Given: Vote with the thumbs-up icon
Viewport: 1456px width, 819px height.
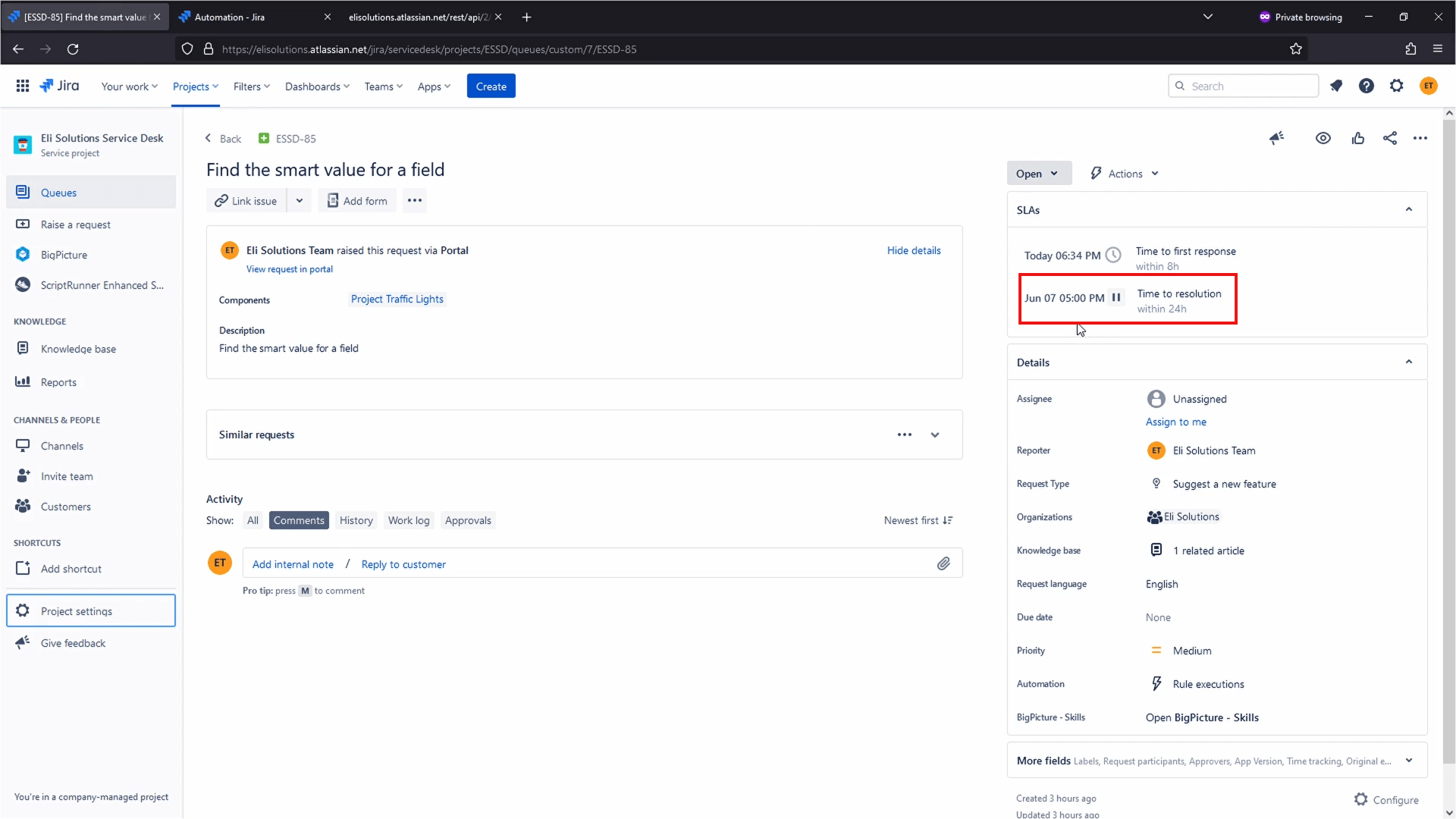Looking at the screenshot, I should [1357, 138].
